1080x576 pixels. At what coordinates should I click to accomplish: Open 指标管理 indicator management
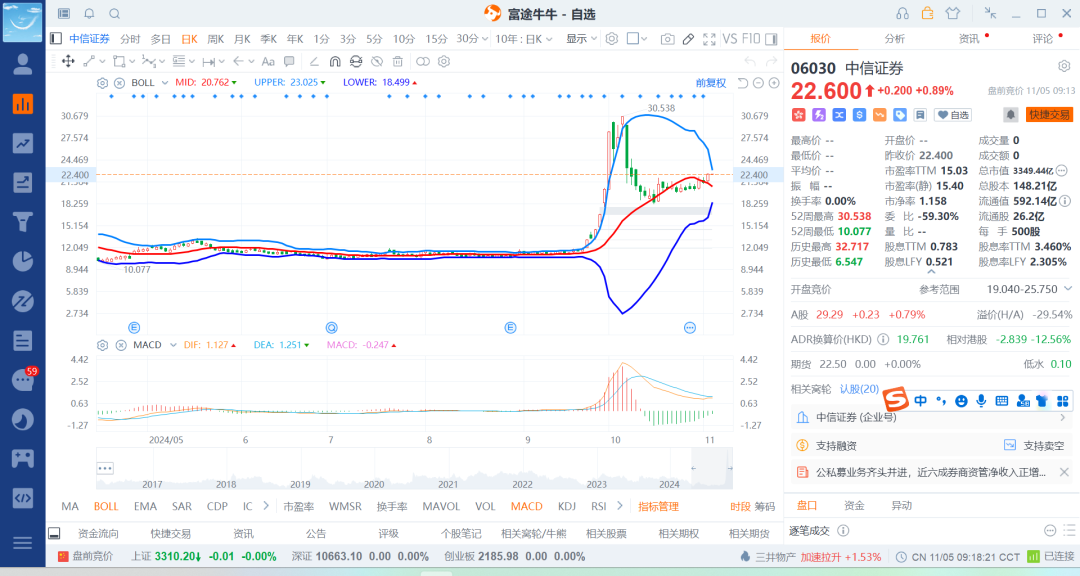click(x=658, y=506)
